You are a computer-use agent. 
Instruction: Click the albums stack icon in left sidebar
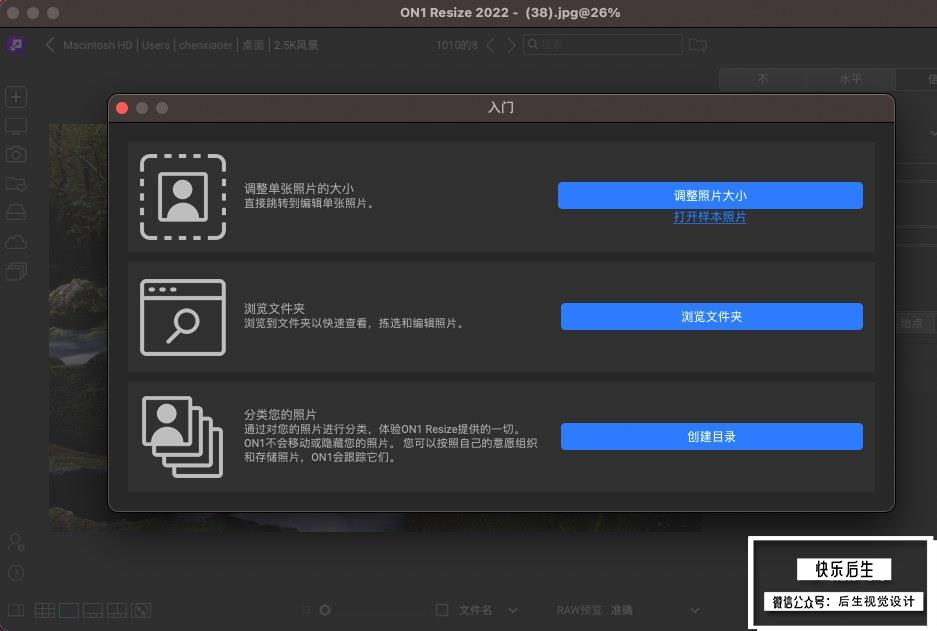coord(16,271)
